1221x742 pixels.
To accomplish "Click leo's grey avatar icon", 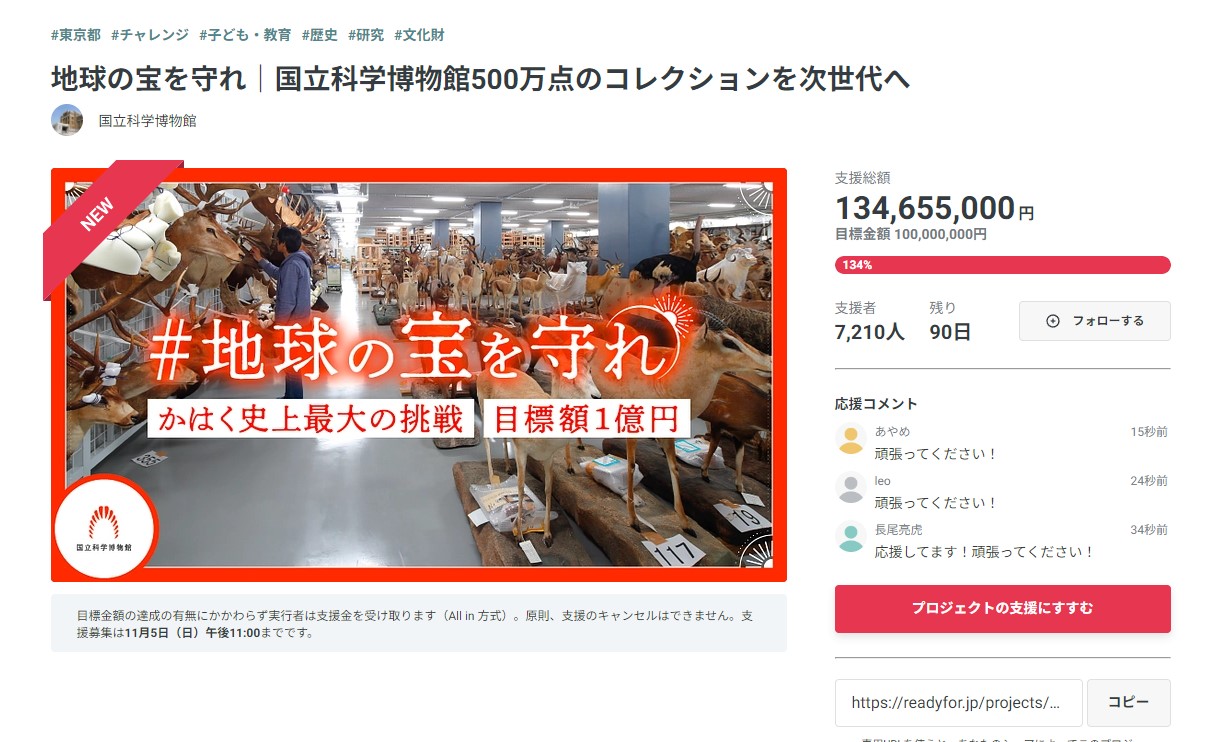I will (851, 488).
